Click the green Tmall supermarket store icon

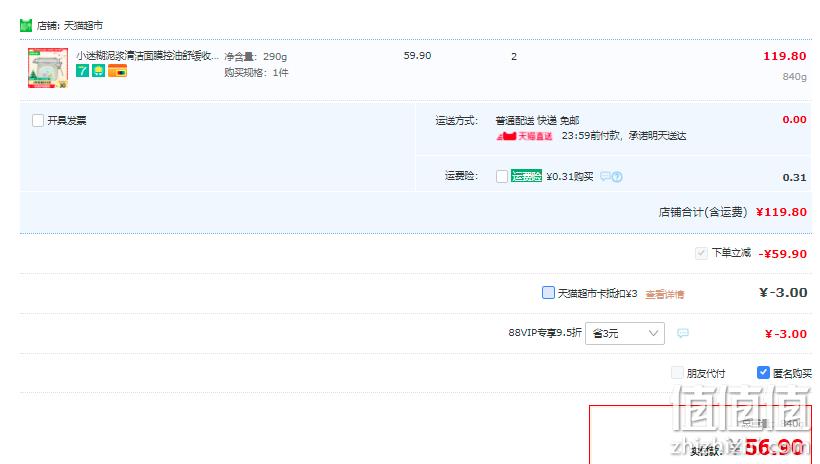(26, 25)
